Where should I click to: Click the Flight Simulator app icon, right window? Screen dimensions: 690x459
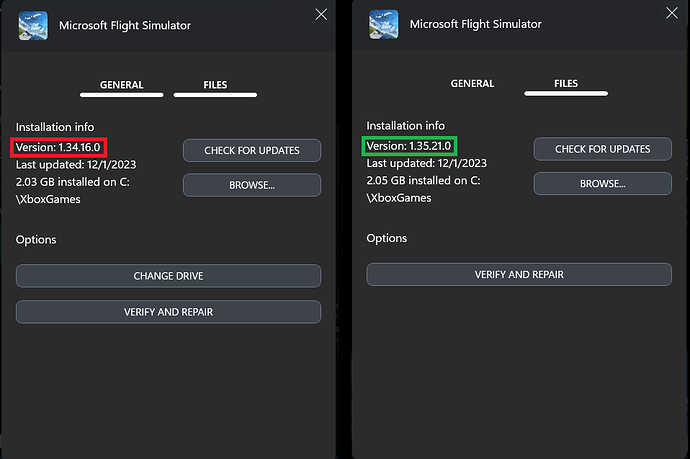click(x=384, y=25)
